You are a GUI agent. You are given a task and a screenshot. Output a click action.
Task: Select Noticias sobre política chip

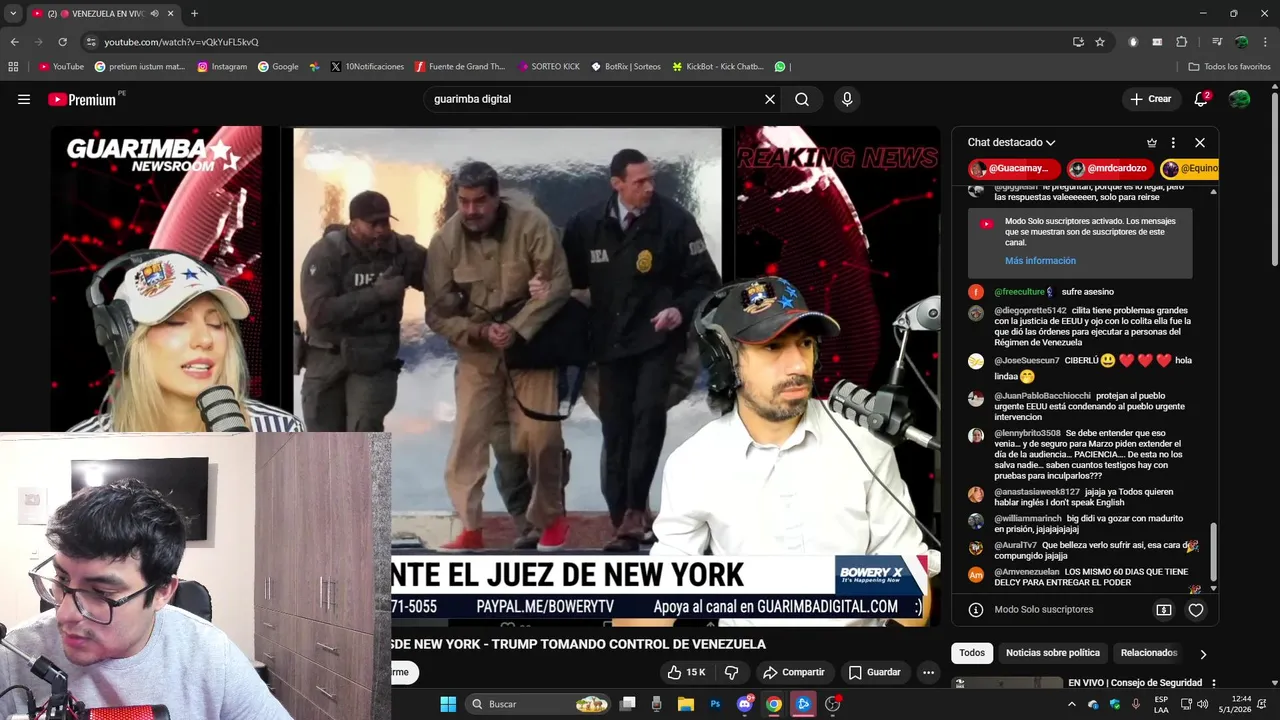pos(1053,653)
